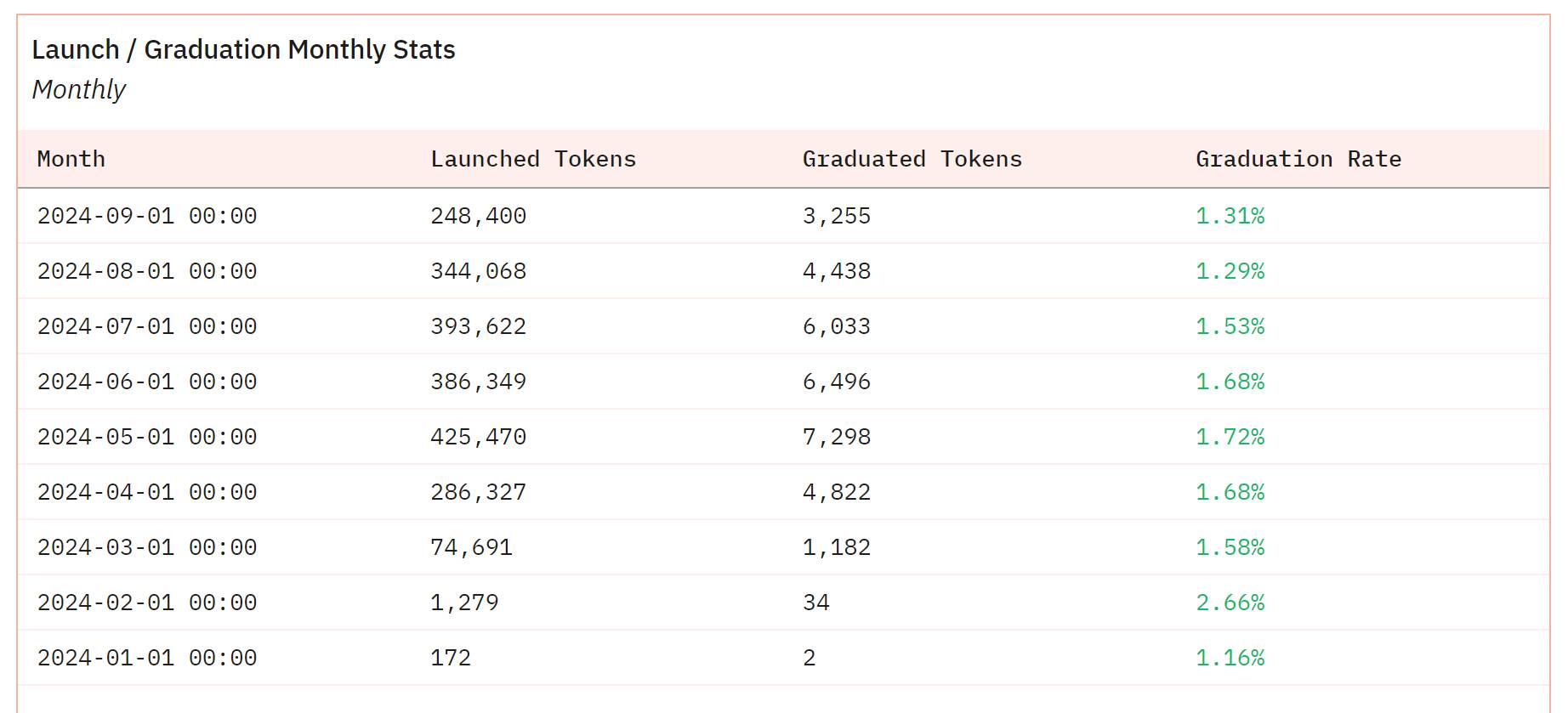Click graduation rate 1.31%
This screenshot has height=713, width=1568.
coord(1230,216)
